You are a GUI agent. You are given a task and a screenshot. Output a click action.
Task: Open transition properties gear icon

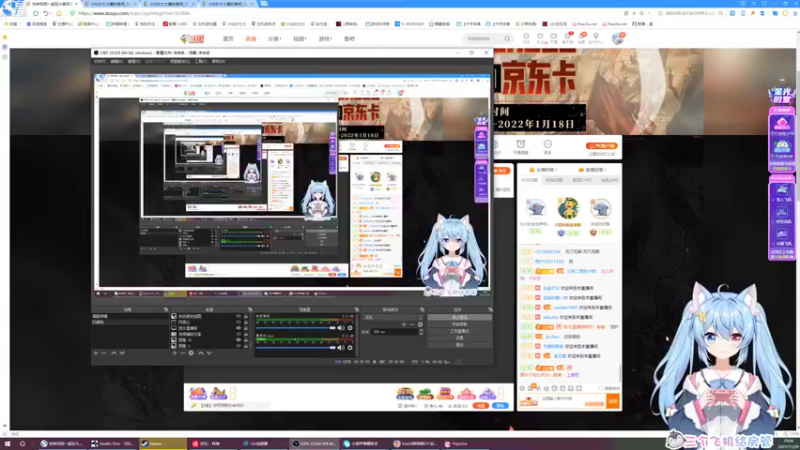pos(420,324)
